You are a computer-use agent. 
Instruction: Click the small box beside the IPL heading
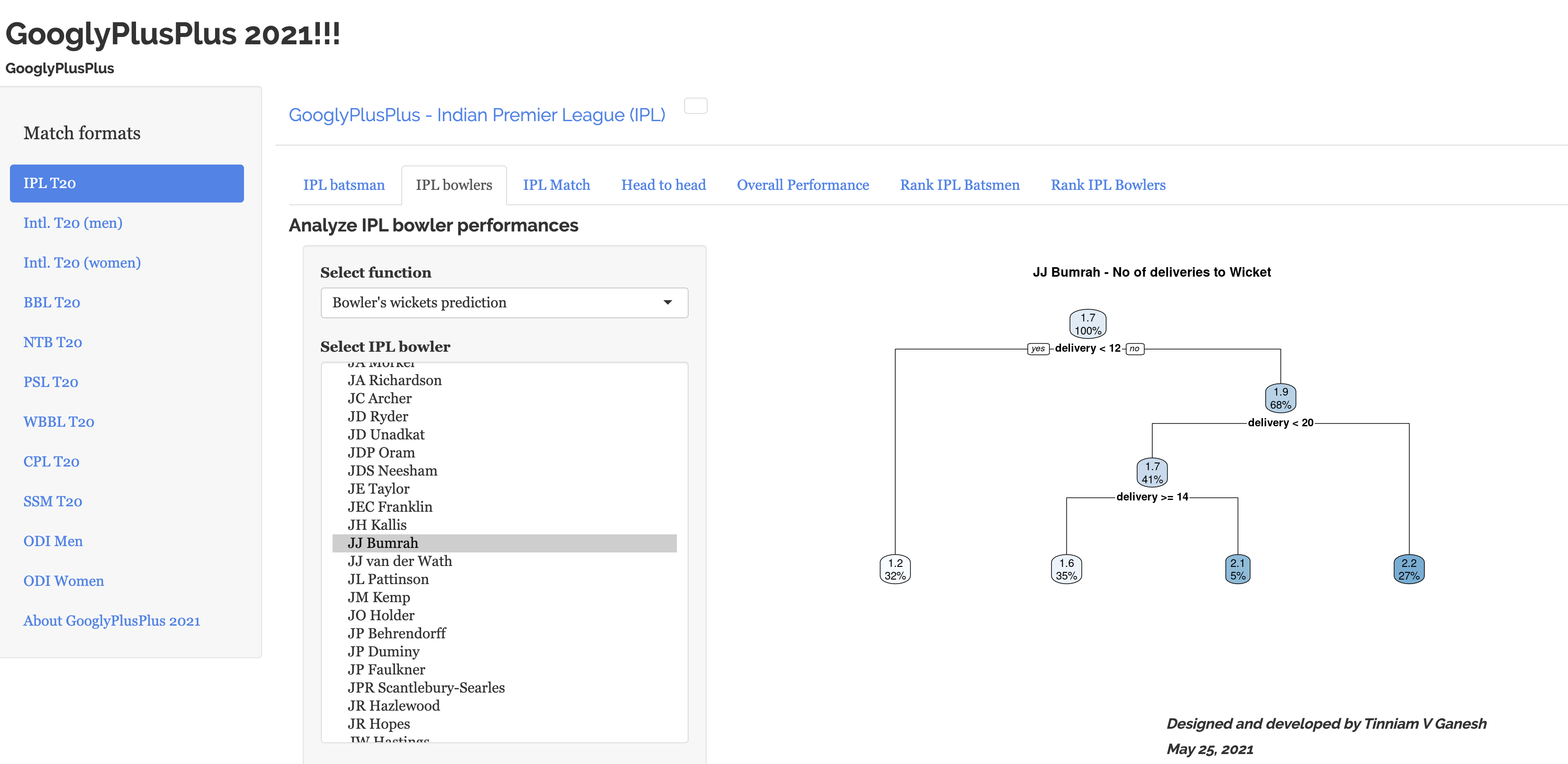[x=695, y=106]
